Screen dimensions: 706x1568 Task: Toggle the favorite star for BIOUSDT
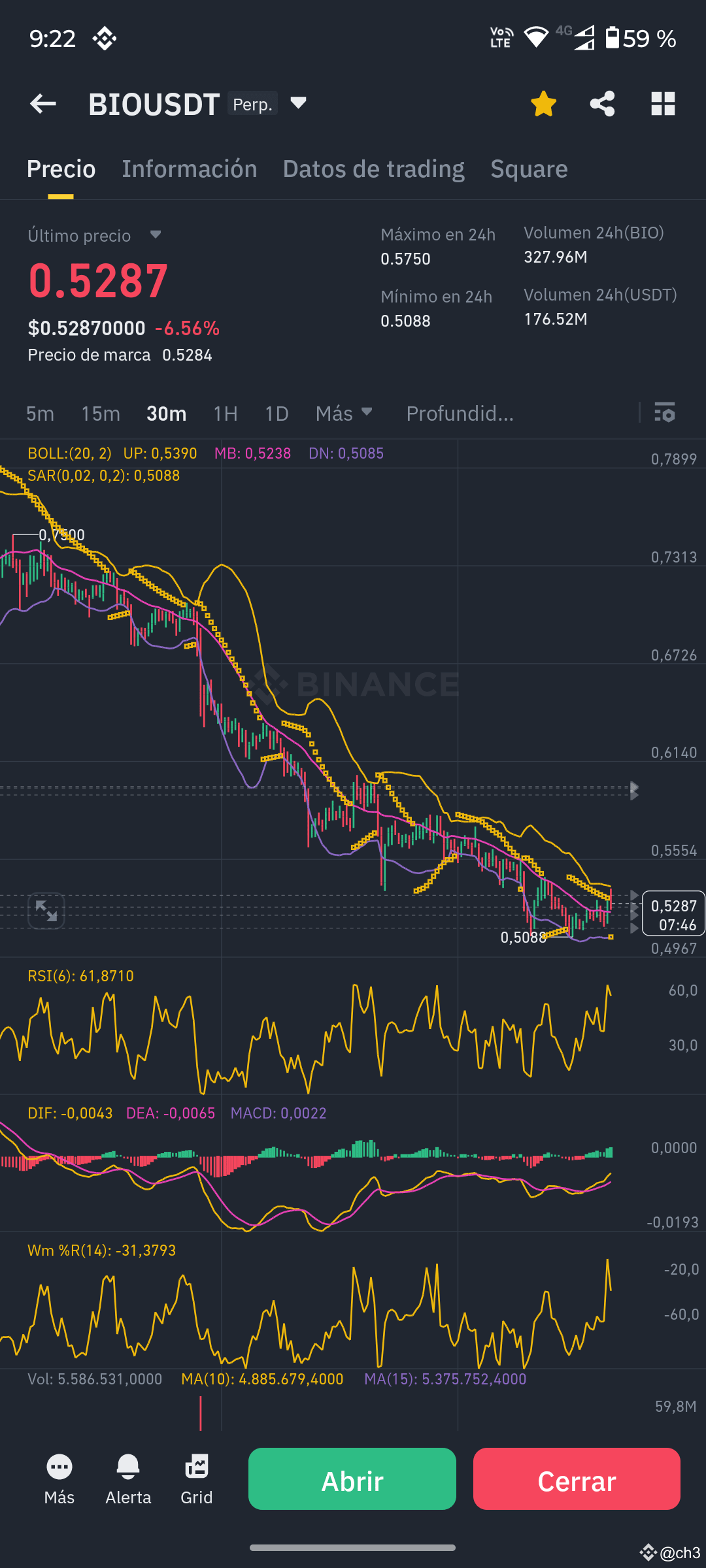coord(543,104)
